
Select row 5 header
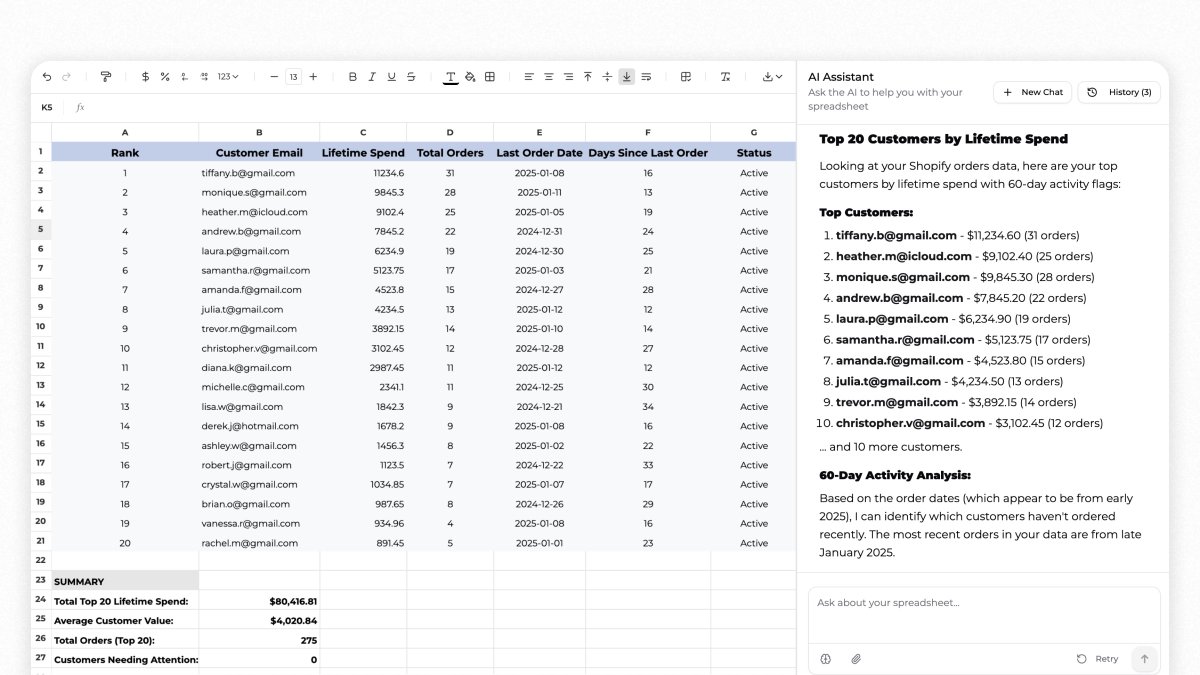click(41, 229)
